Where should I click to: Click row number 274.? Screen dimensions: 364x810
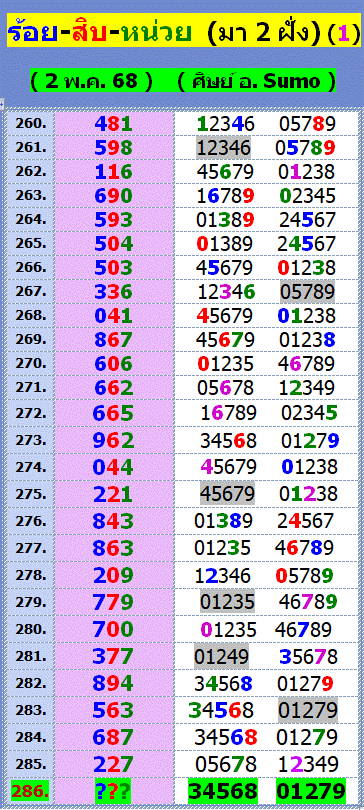coord(30,467)
